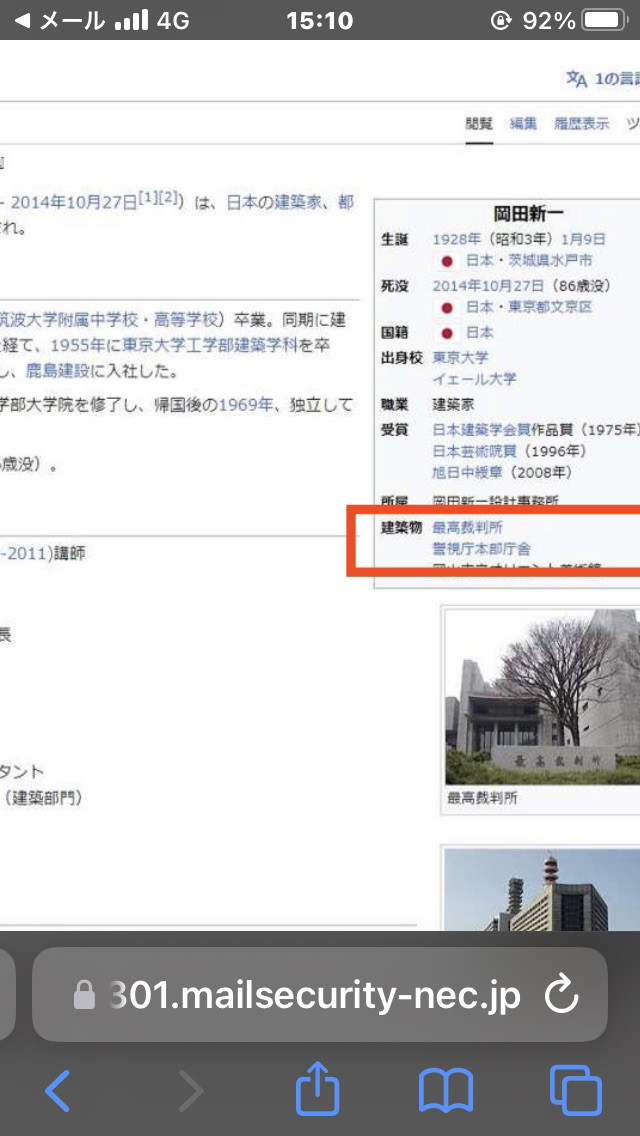
Task: Tap the Safari back arrow
Action: tap(58, 1089)
